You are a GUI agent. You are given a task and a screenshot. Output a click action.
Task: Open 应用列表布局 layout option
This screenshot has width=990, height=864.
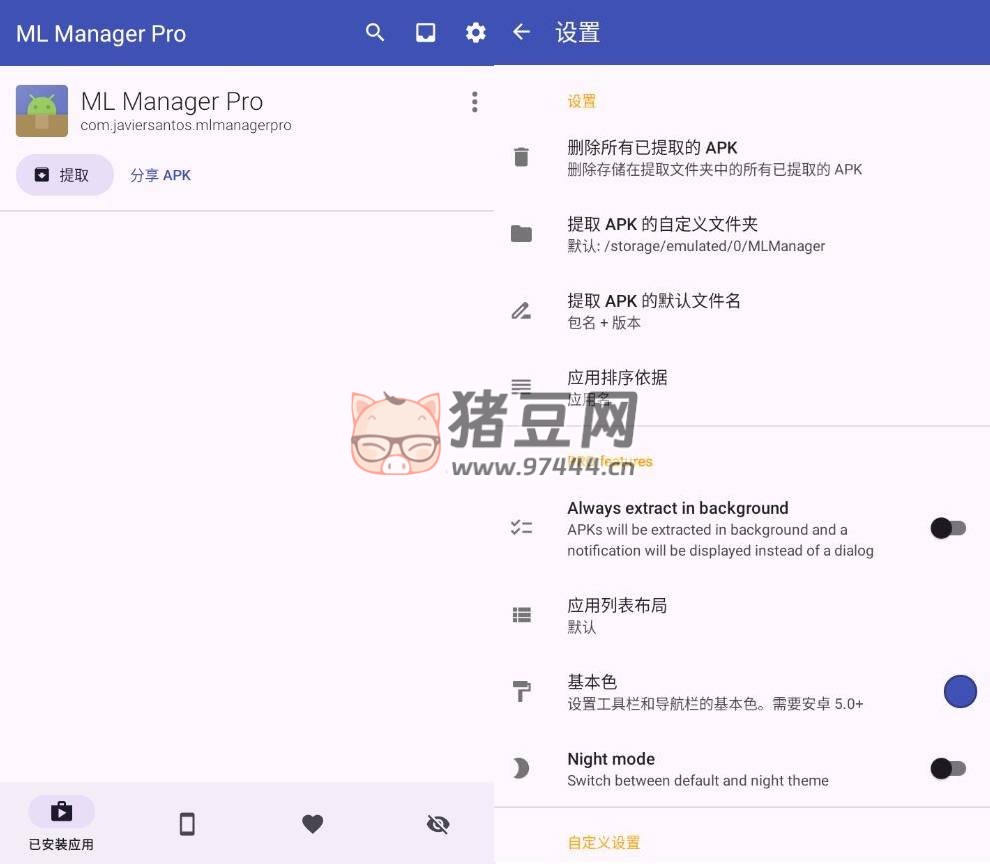(x=742, y=615)
